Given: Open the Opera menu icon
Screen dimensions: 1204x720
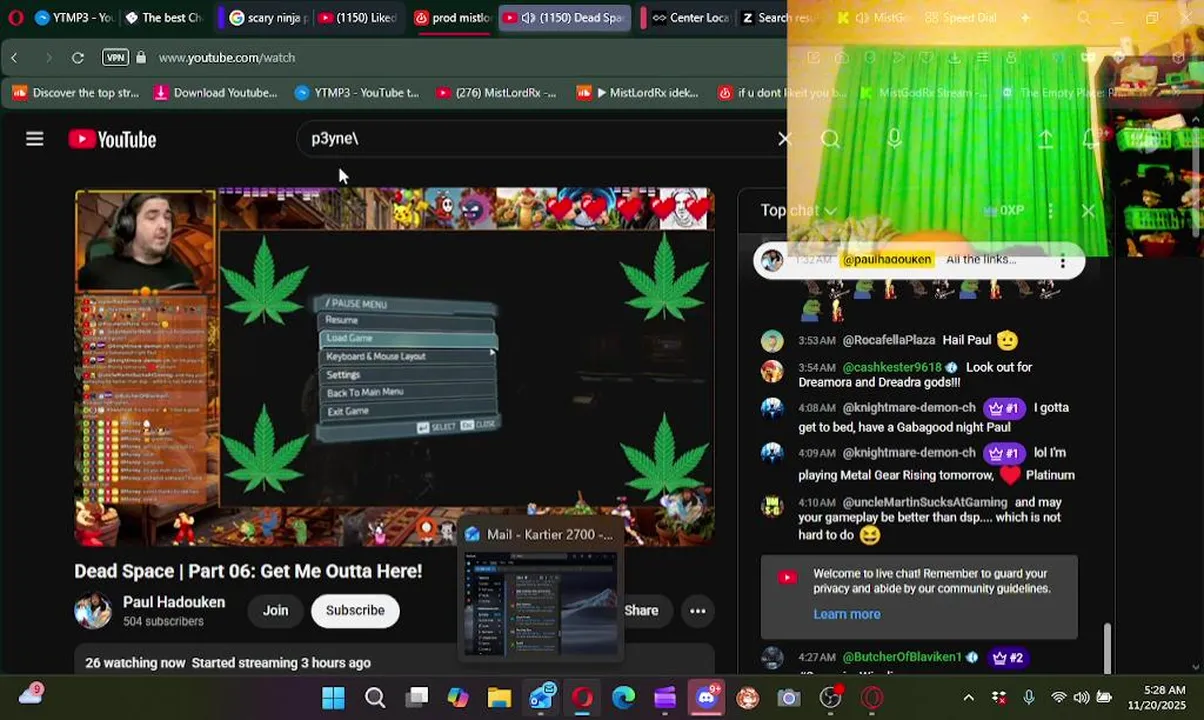Looking at the screenshot, I should click(x=15, y=18).
